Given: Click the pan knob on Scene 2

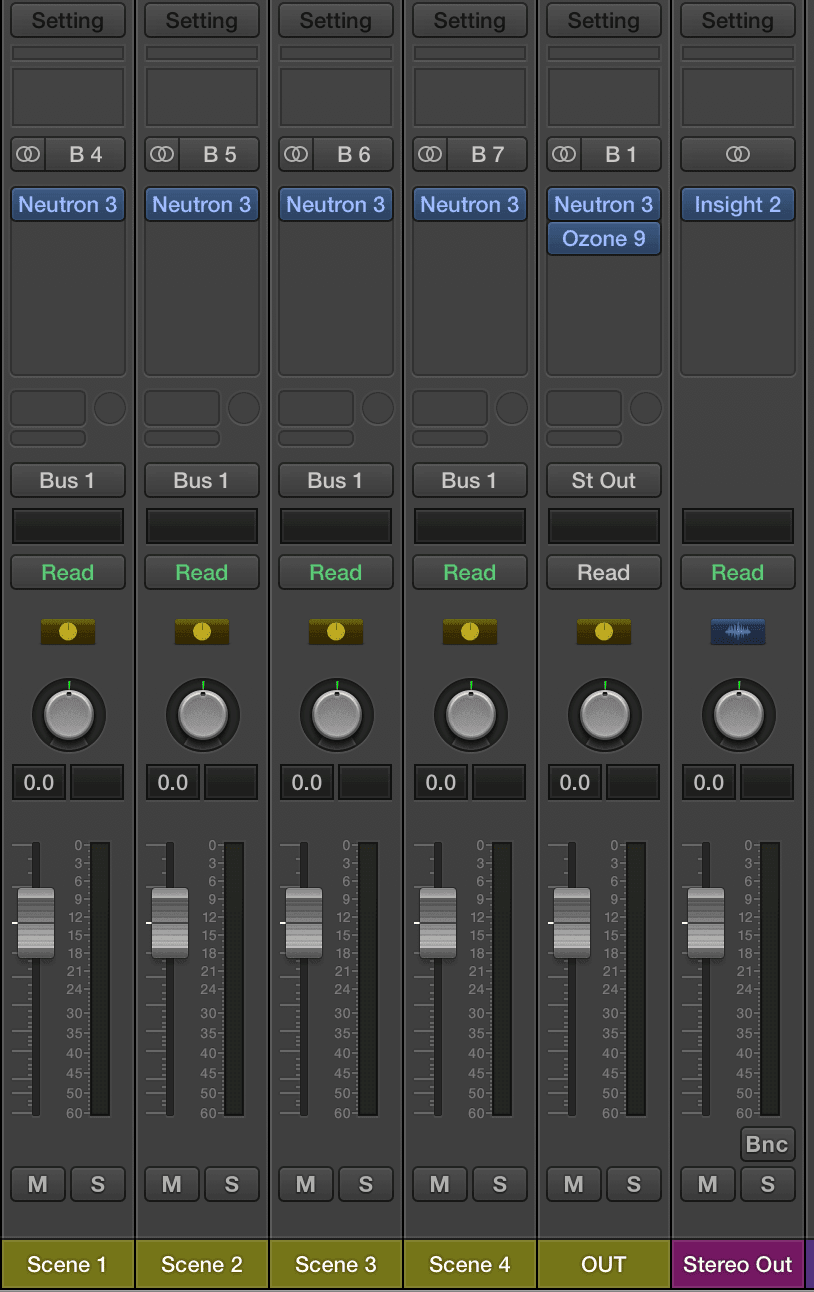Looking at the screenshot, I should (202, 714).
